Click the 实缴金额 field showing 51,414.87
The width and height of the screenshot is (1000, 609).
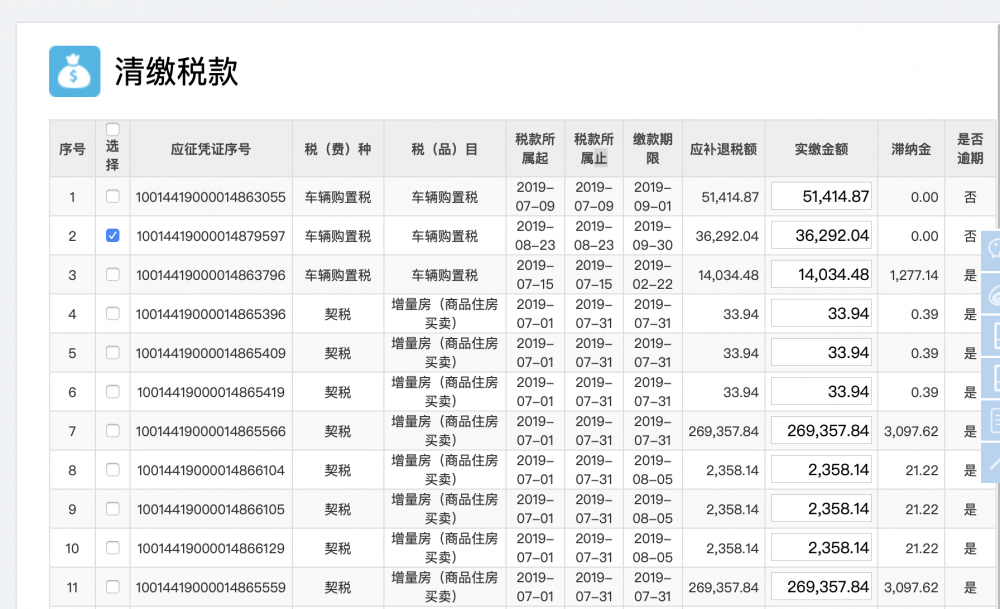click(821, 197)
